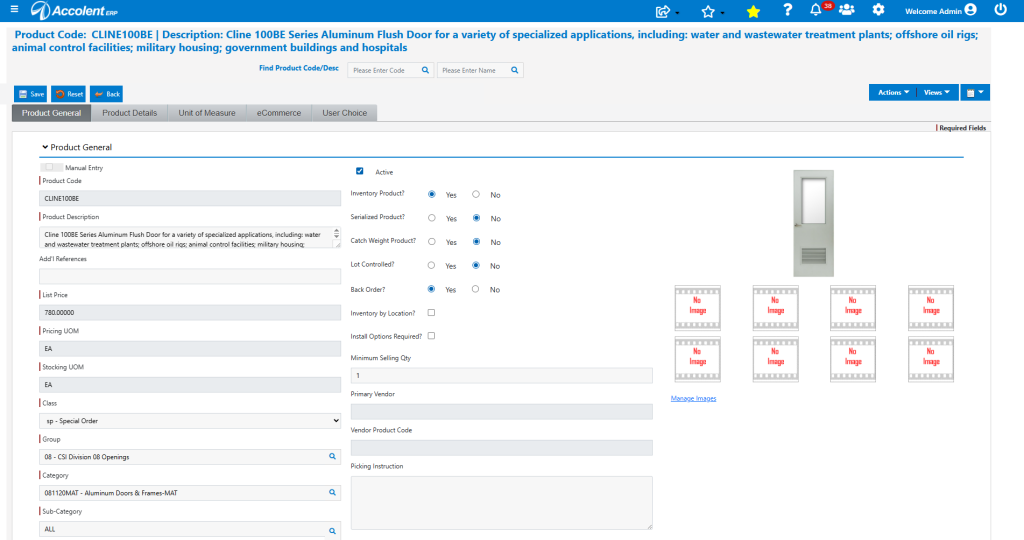
Task: Click the Pricing UOM field EA
Action: [x=190, y=348]
